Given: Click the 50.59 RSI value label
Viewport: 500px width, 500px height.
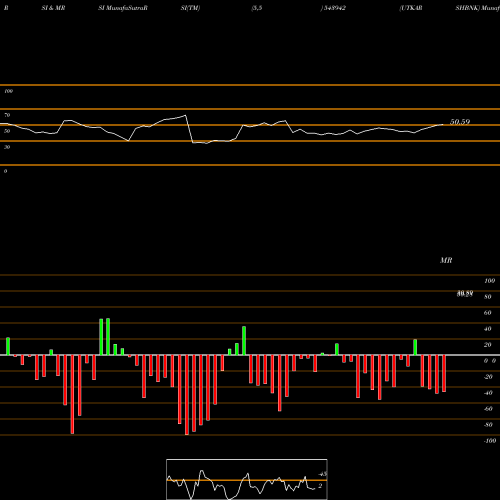Looking at the screenshot, I should click(460, 122).
